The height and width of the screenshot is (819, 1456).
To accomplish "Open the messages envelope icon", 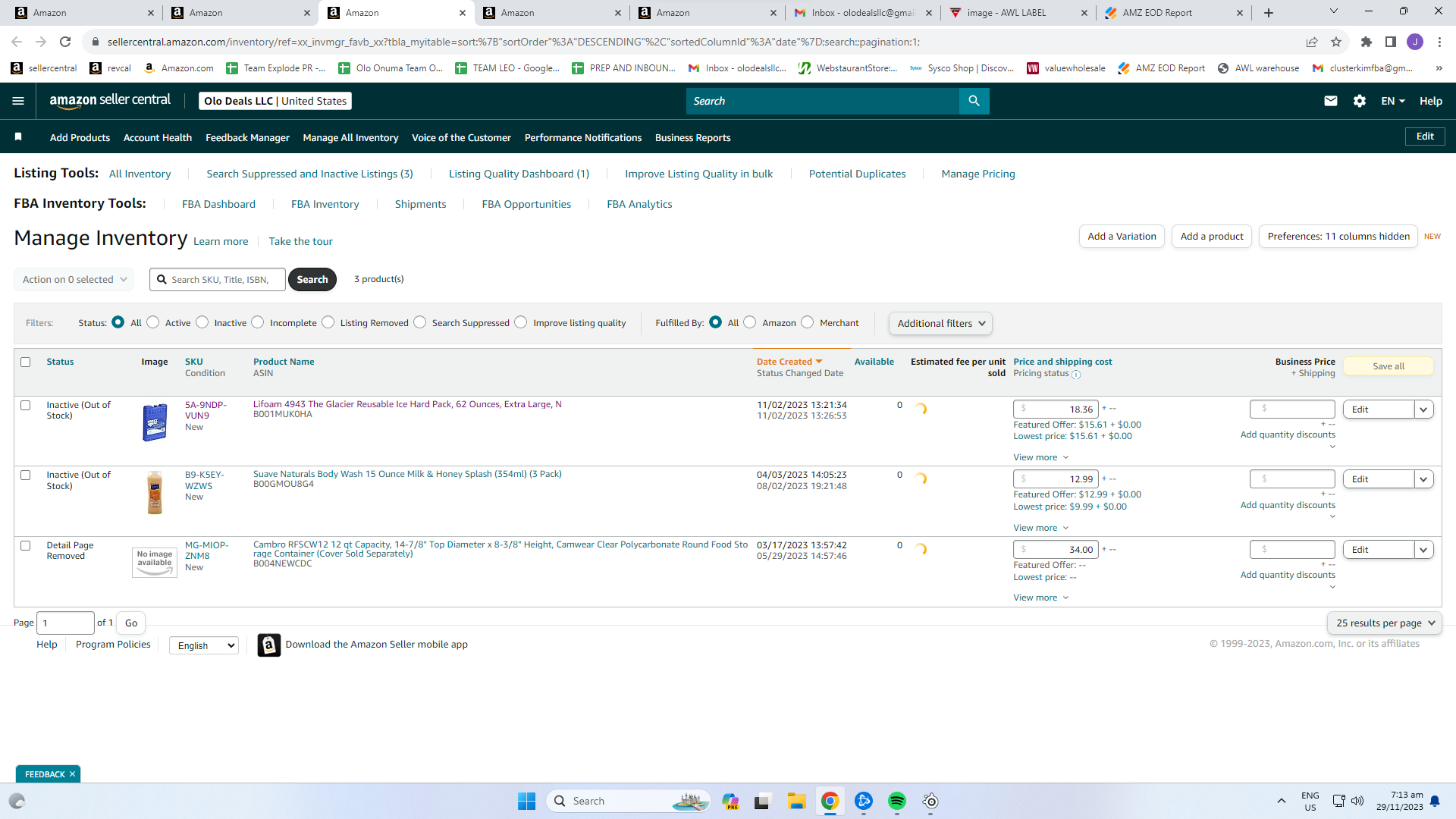I will (1331, 101).
